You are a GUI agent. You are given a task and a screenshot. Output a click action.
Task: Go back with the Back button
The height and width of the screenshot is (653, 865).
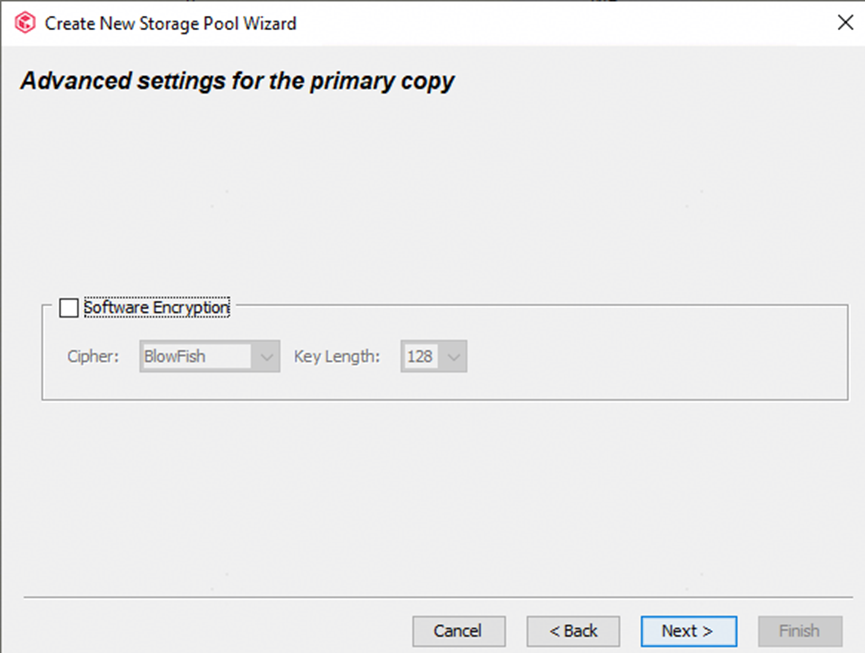(x=574, y=631)
